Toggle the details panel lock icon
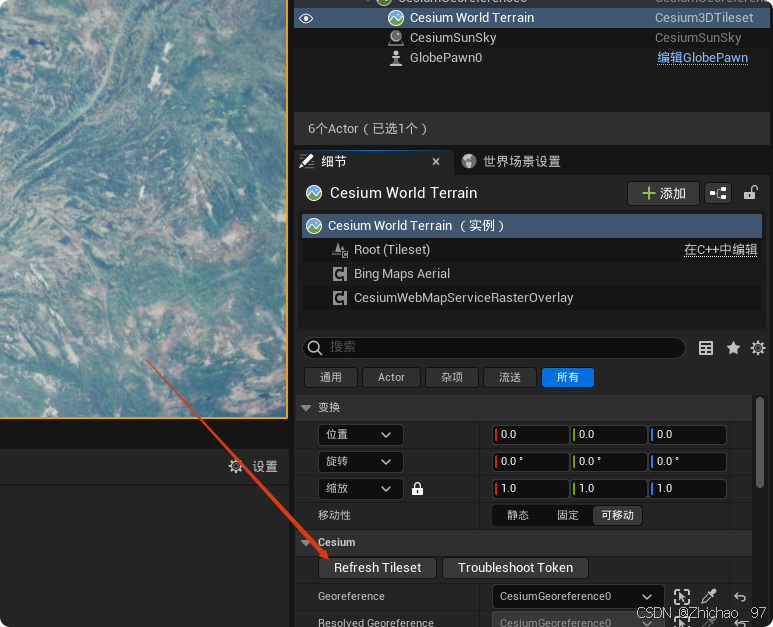This screenshot has height=627, width=773. pos(750,193)
